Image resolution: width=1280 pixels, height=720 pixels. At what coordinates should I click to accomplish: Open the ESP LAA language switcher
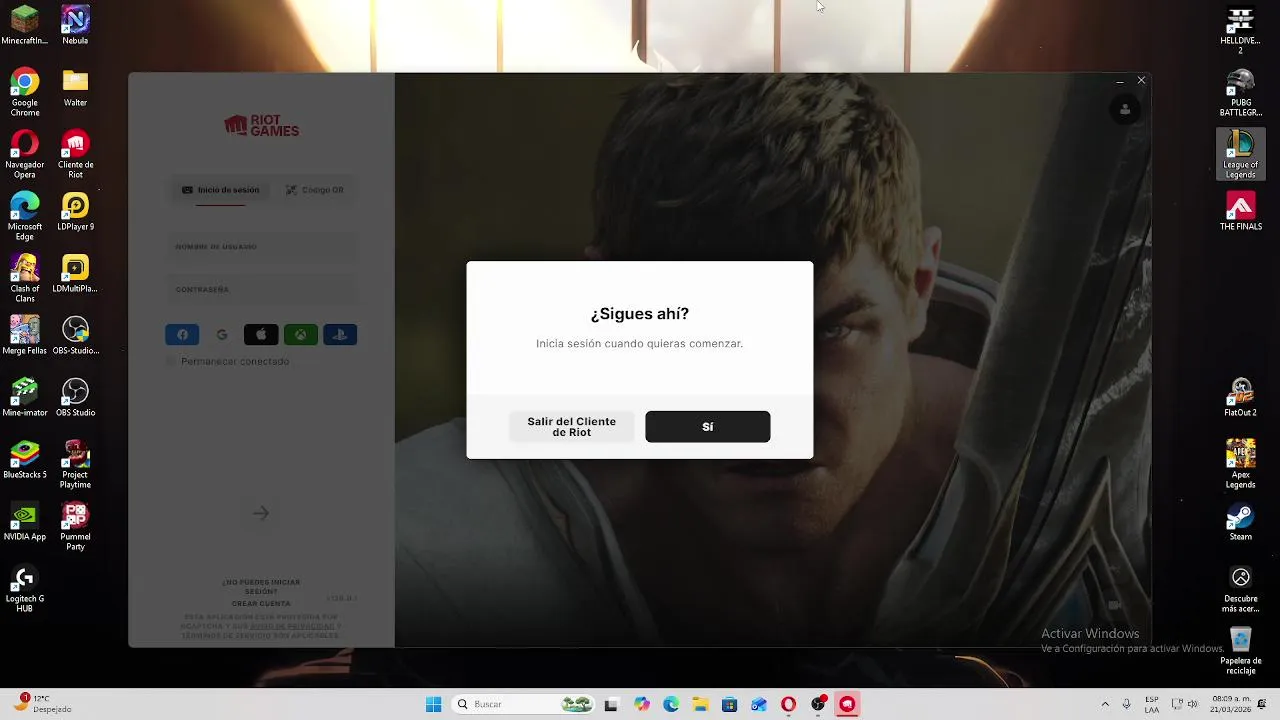(1152, 704)
